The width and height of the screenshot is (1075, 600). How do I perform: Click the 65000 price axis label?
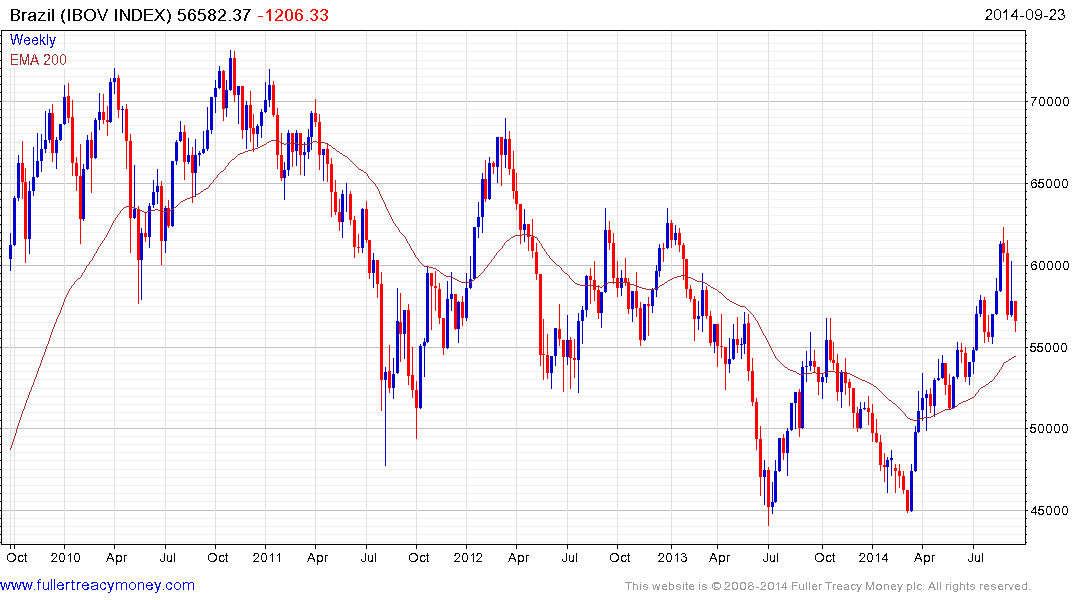click(x=1050, y=183)
